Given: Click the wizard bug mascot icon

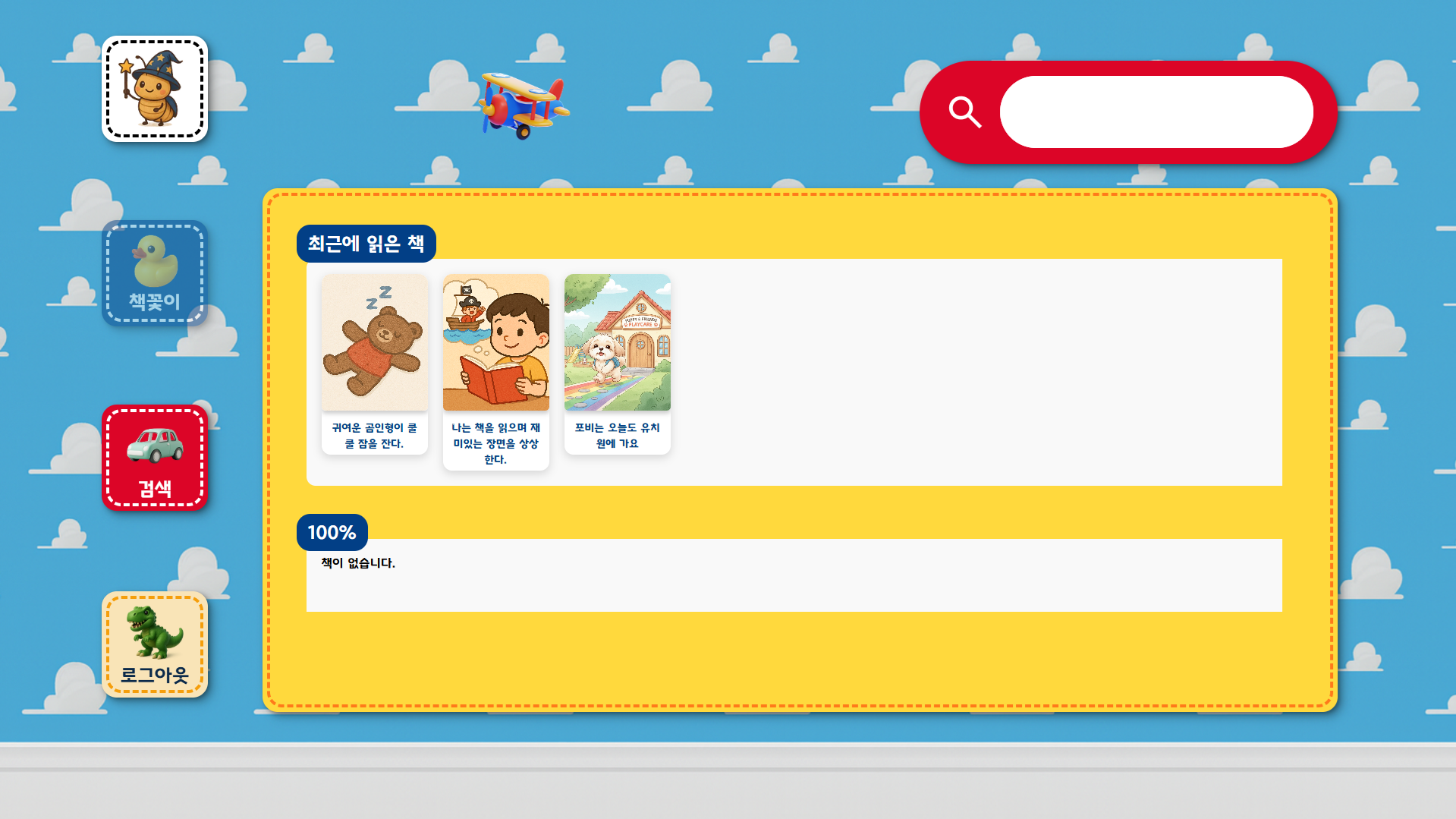Looking at the screenshot, I should (155, 89).
